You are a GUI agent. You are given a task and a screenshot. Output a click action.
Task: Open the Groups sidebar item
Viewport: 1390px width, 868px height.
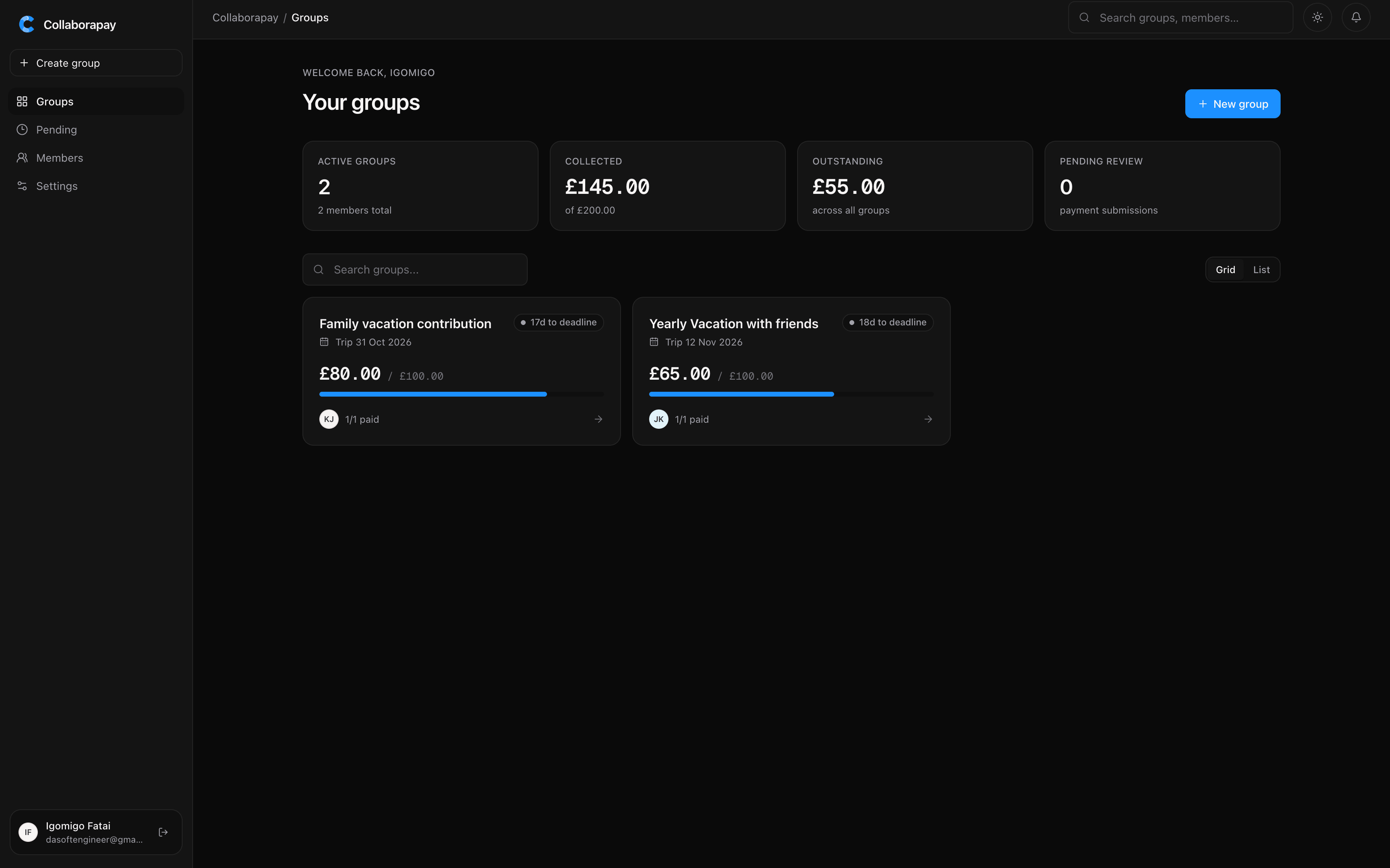coord(97,102)
